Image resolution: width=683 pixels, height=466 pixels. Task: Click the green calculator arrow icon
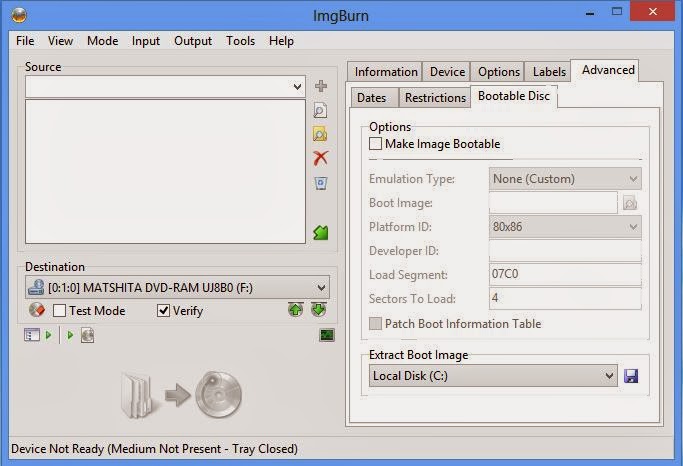pos(321,233)
